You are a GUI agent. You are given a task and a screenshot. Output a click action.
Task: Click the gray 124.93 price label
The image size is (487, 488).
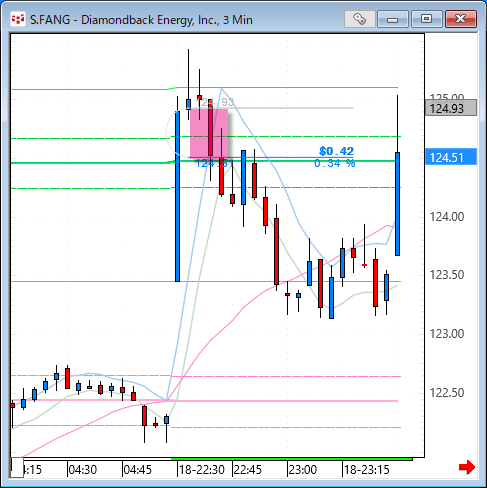[451, 108]
